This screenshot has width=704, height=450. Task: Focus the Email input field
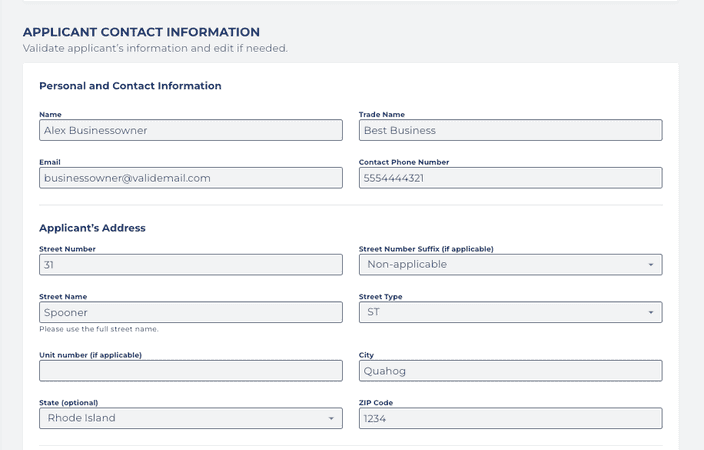click(190, 178)
